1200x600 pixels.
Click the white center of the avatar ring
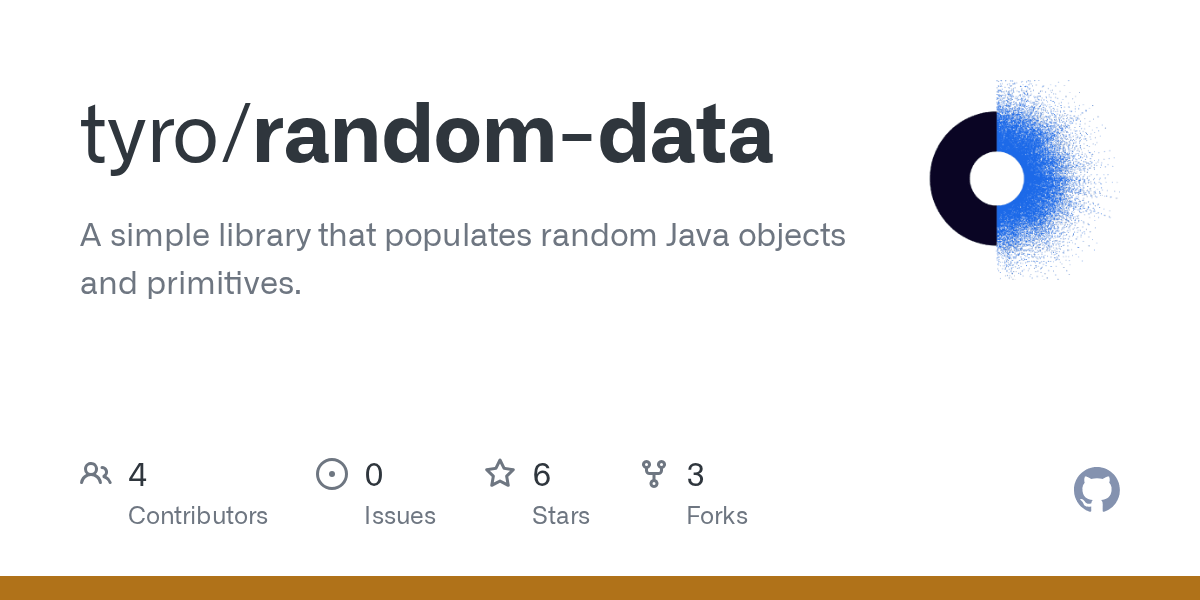997,179
